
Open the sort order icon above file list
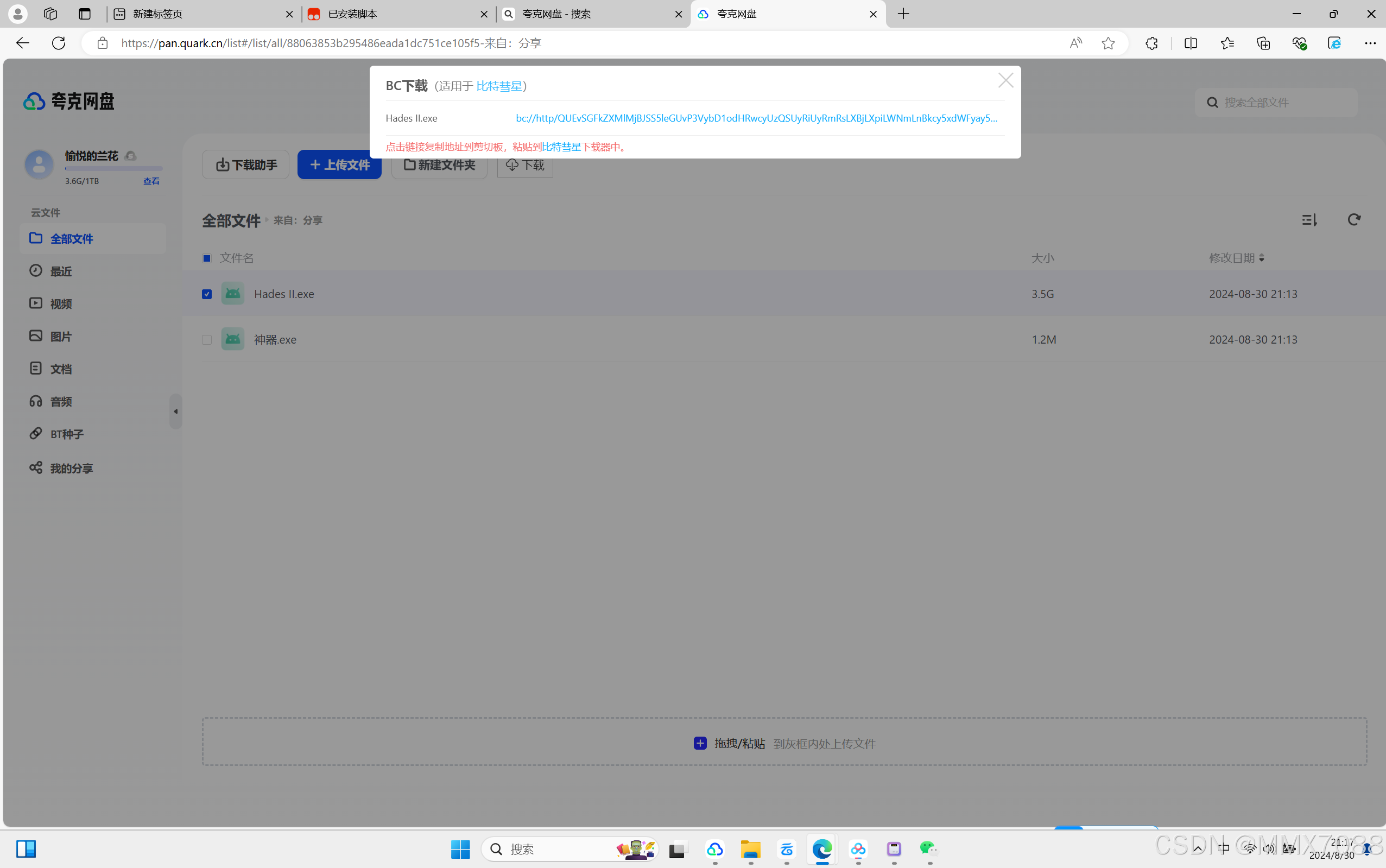(x=1309, y=220)
